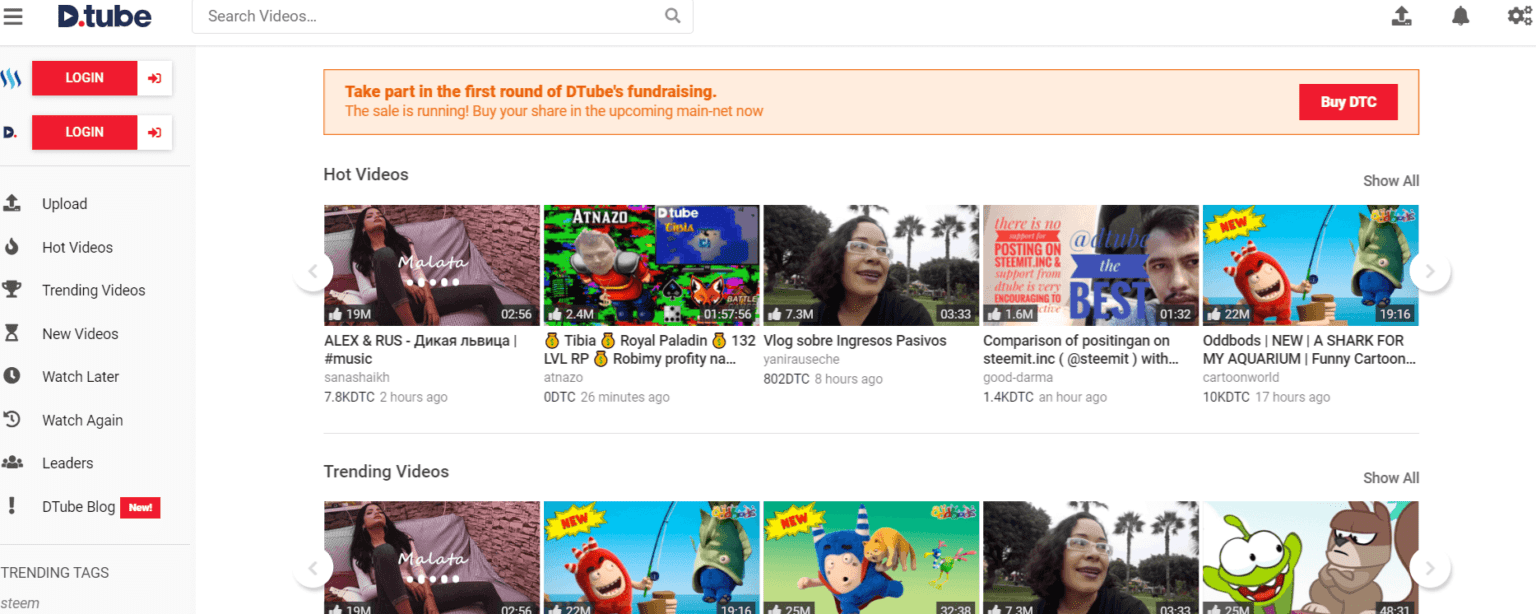The width and height of the screenshot is (1536, 614).
Task: Click the D.tube logo
Action: 104,16
